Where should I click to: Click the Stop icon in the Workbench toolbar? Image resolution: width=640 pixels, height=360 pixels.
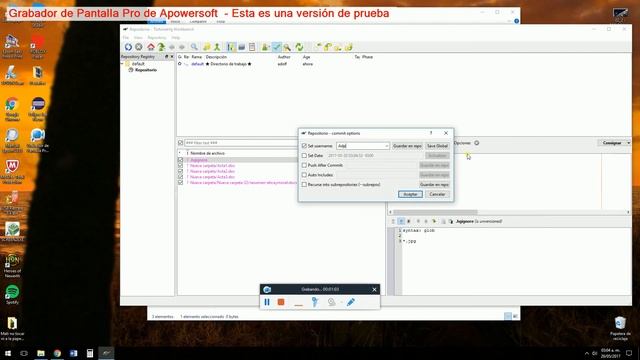139,47
